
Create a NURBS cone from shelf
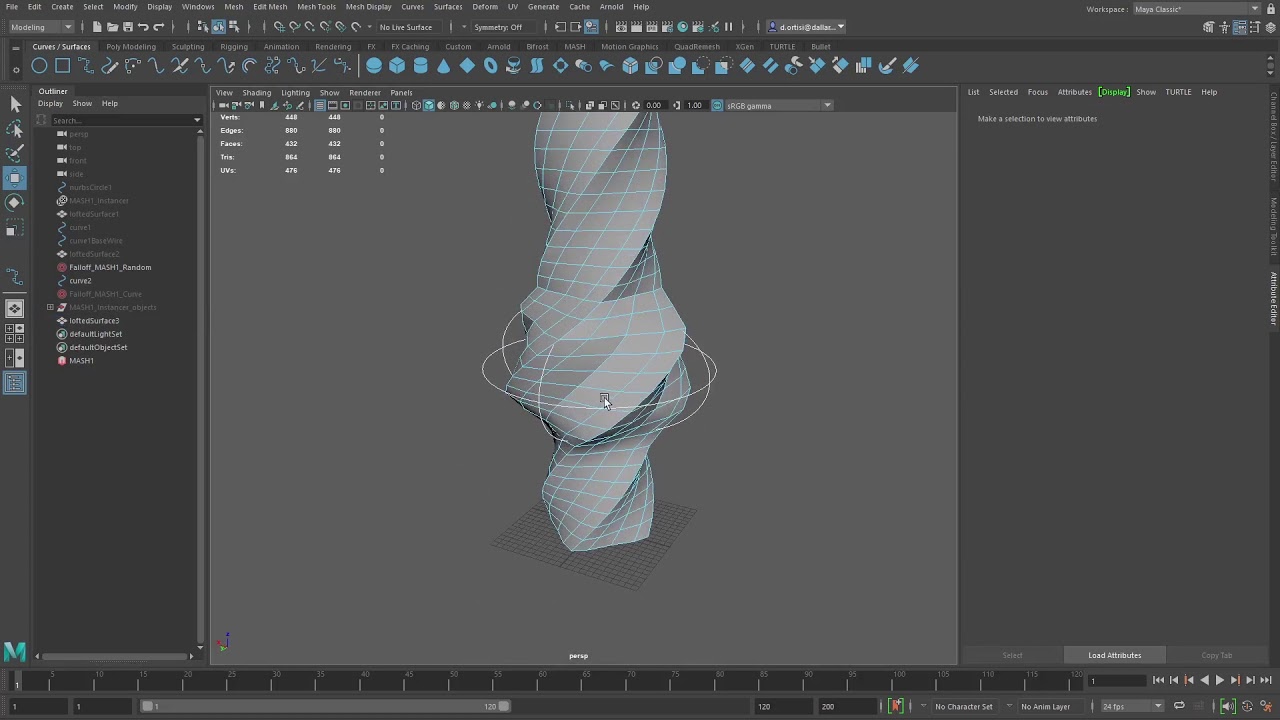[444, 66]
